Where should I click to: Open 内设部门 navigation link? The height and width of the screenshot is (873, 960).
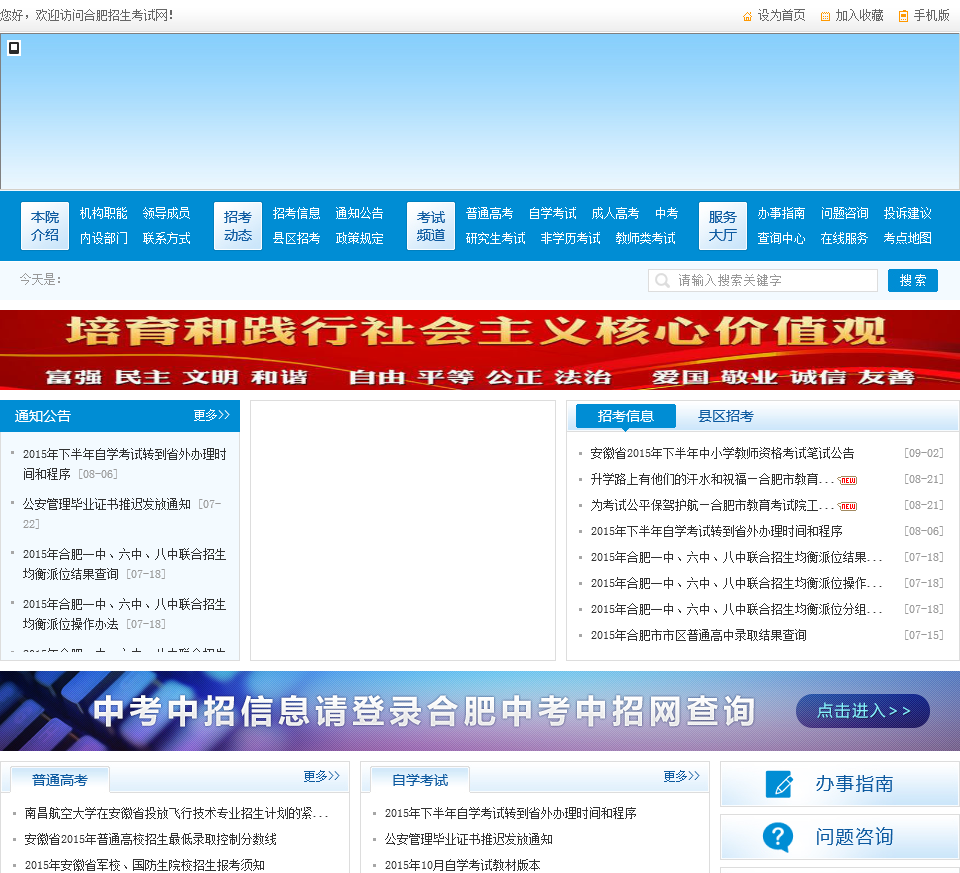(103, 238)
